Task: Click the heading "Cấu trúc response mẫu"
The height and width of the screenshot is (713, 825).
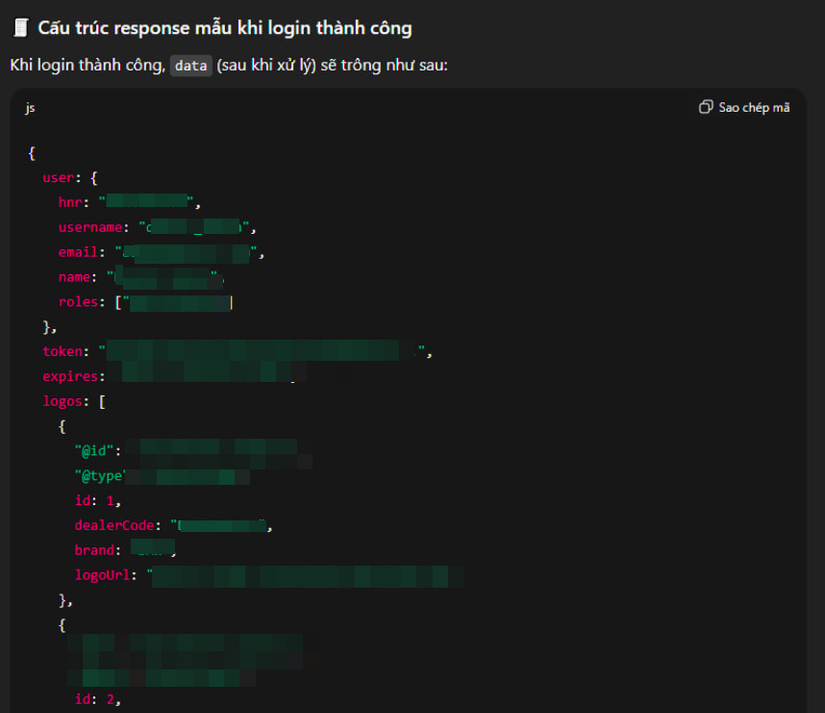Action: click(224, 28)
